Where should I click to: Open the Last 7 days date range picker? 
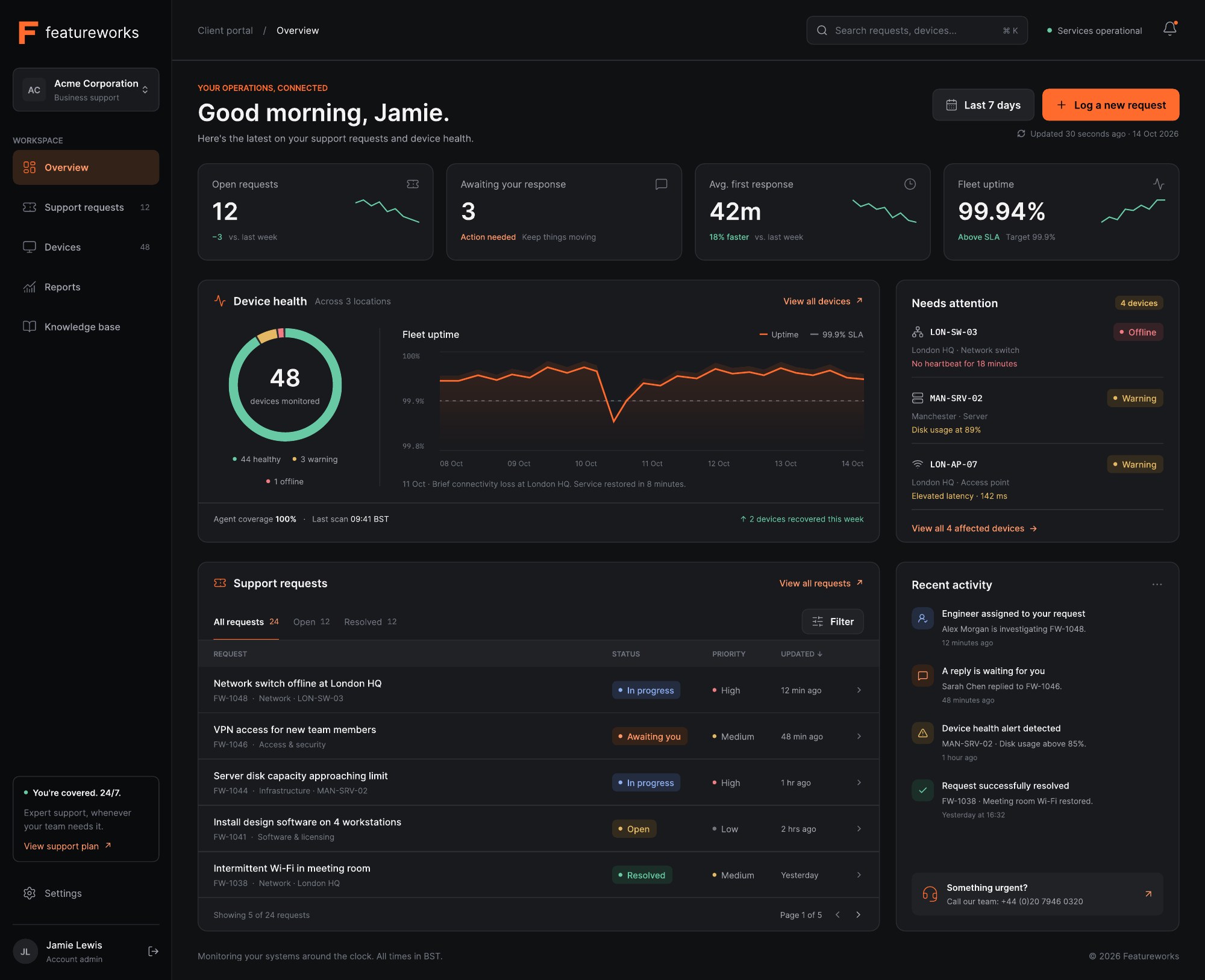point(983,105)
